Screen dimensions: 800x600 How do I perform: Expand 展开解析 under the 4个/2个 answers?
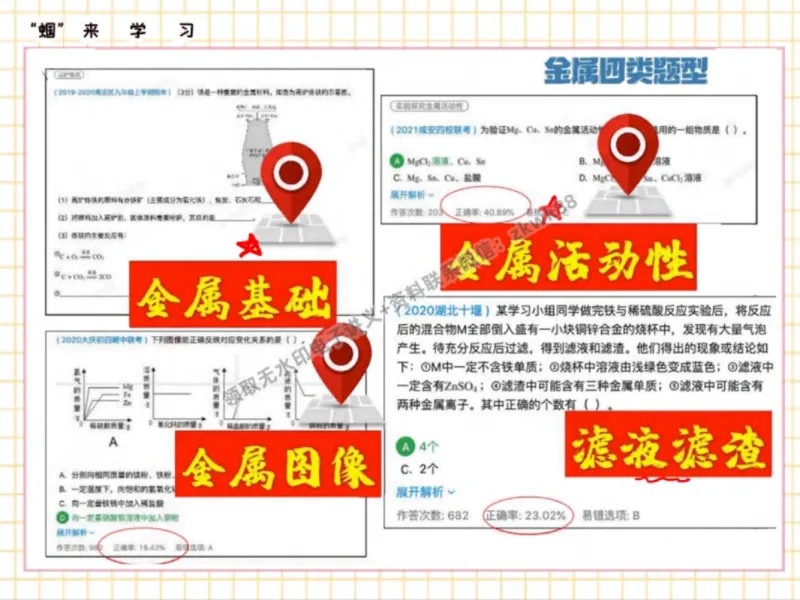point(425,492)
